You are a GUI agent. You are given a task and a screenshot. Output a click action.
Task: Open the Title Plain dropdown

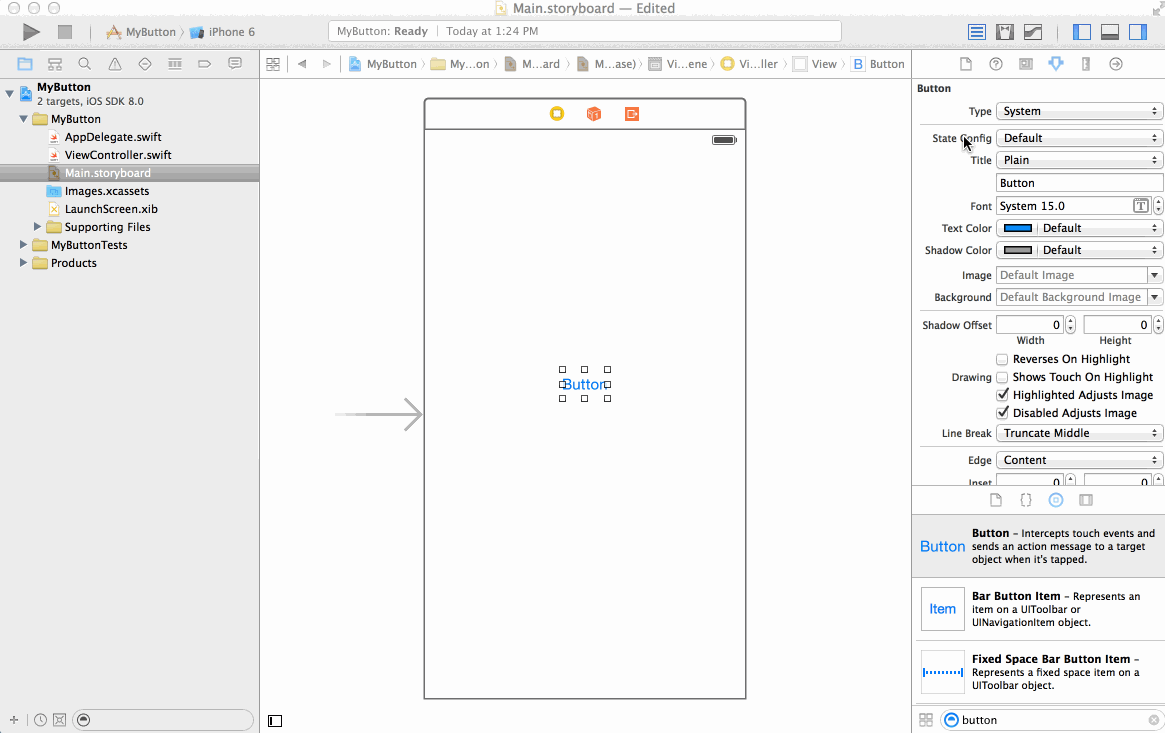tap(1080, 160)
